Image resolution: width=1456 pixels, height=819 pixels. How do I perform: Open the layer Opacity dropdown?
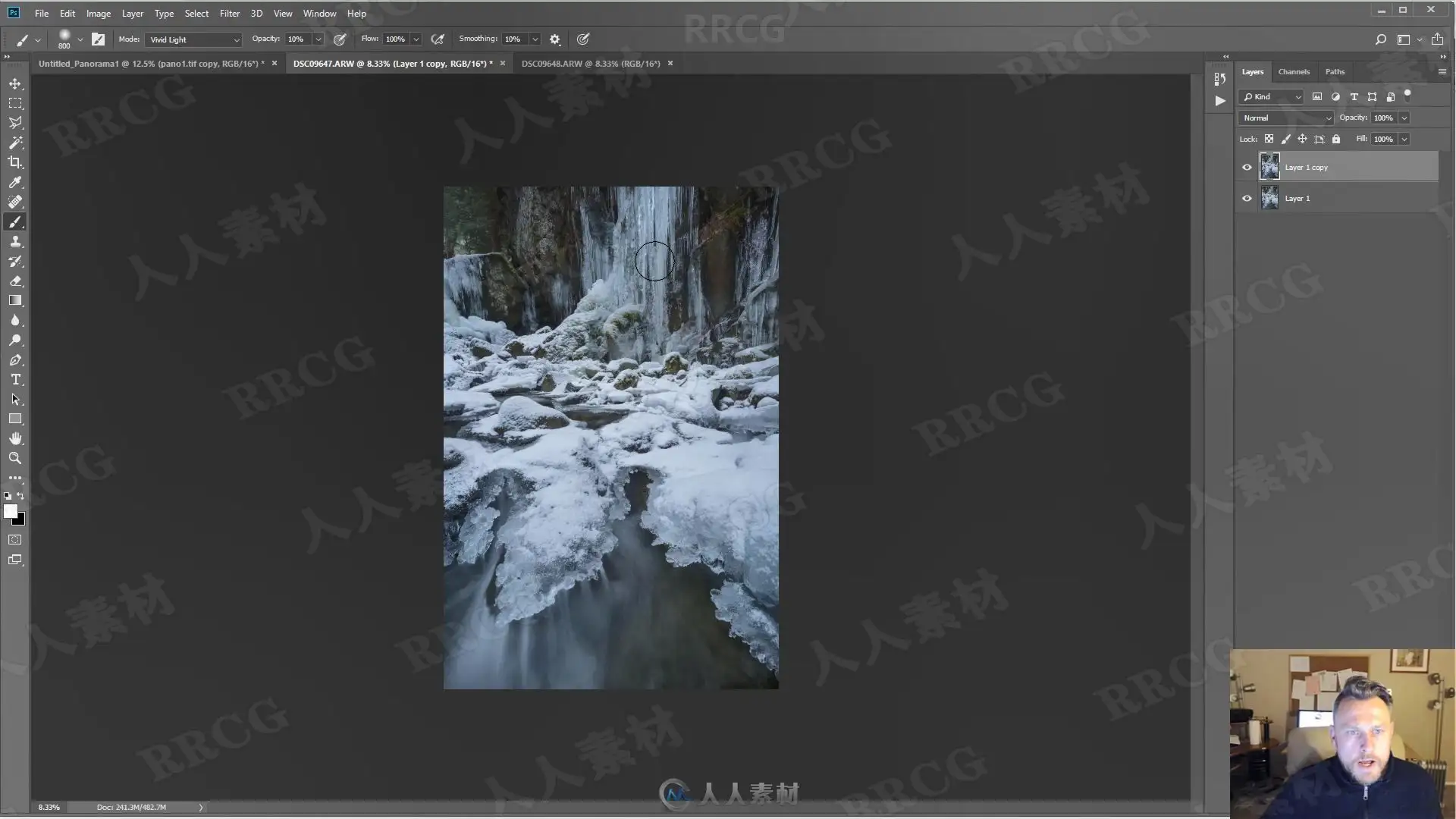coord(1404,118)
